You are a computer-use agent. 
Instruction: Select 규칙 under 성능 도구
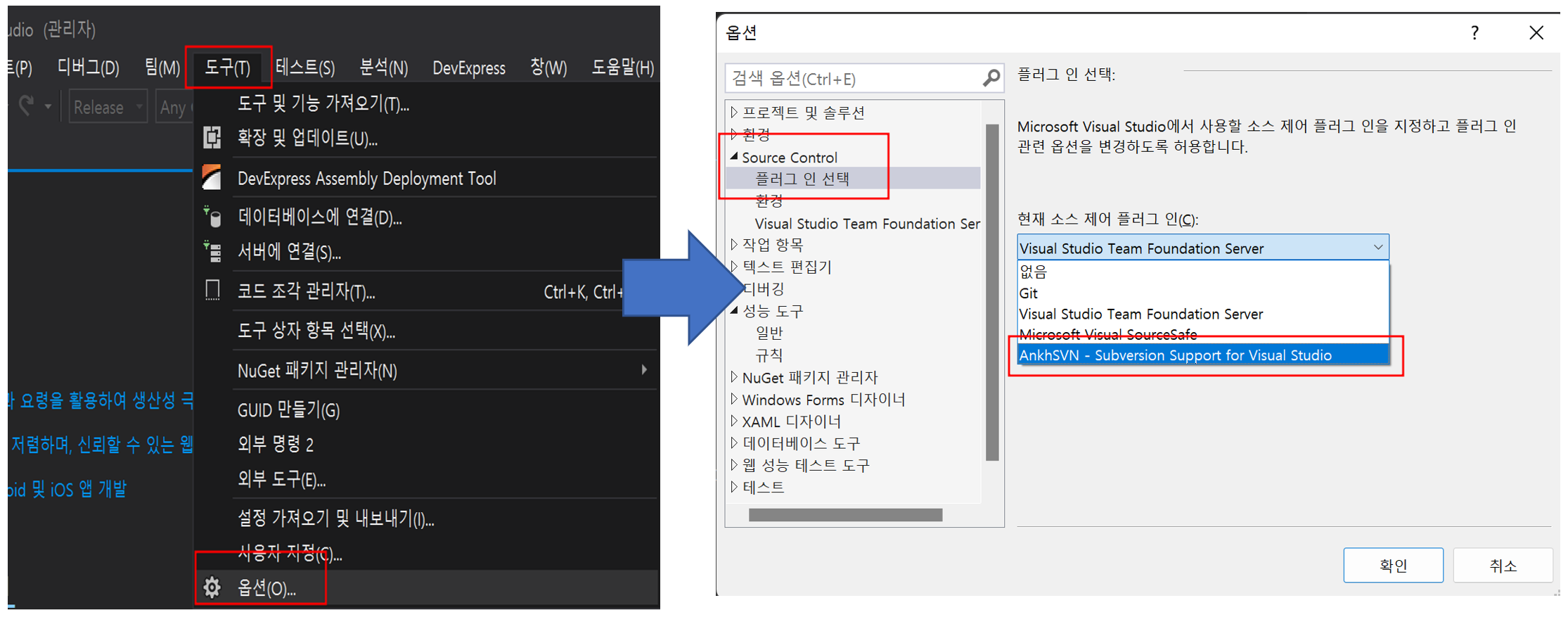click(769, 355)
